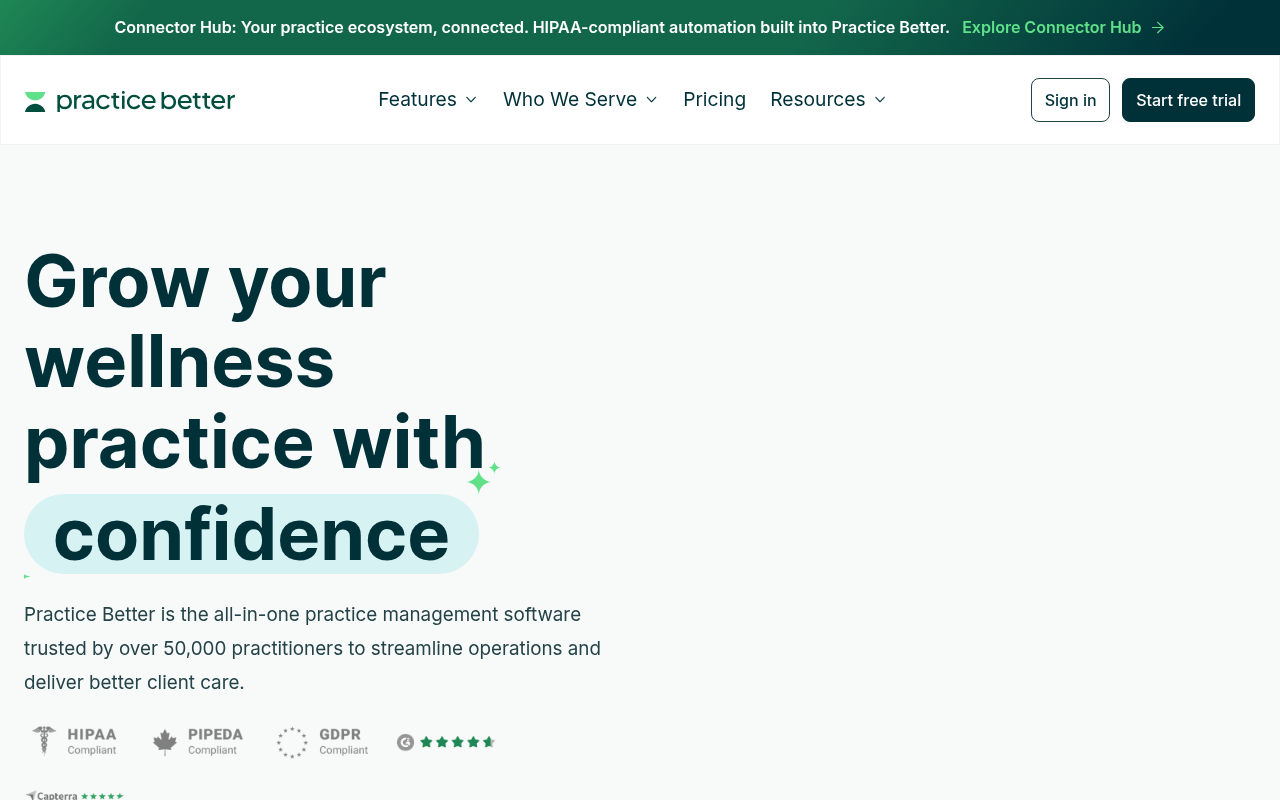Click the Practice Better logo
This screenshot has width=1280, height=800.
(x=130, y=101)
